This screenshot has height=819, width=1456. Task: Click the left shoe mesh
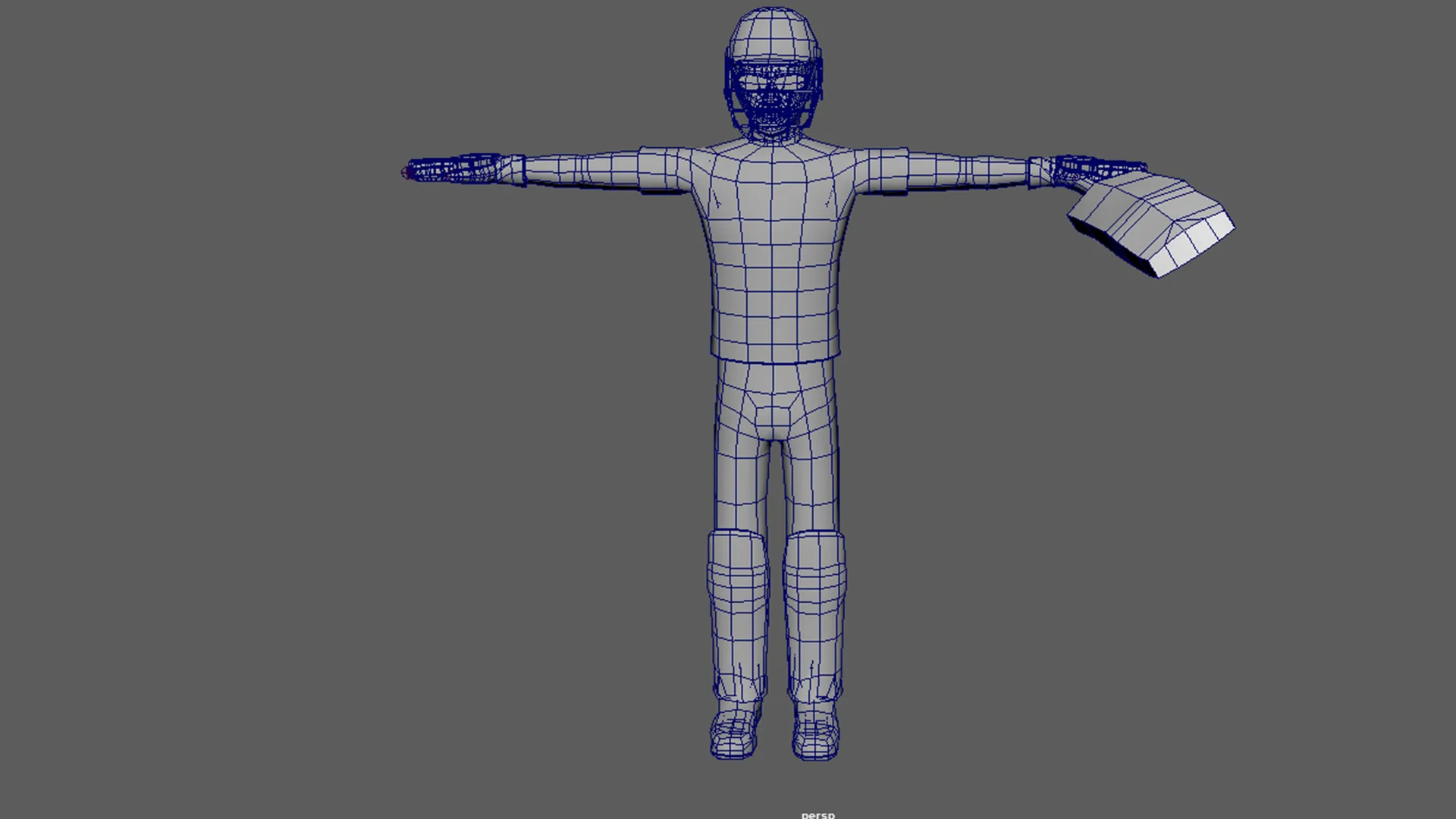point(735,734)
